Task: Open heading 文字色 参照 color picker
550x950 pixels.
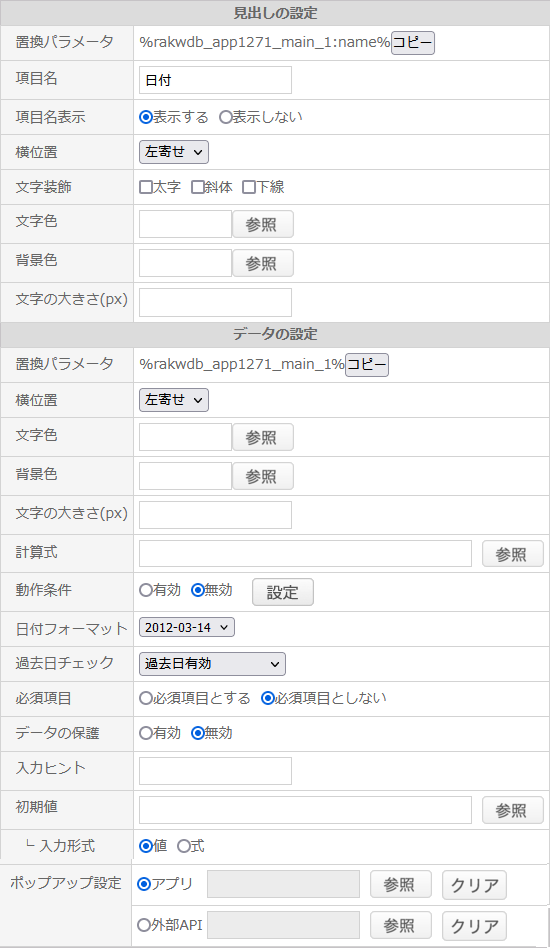Action: point(263,225)
